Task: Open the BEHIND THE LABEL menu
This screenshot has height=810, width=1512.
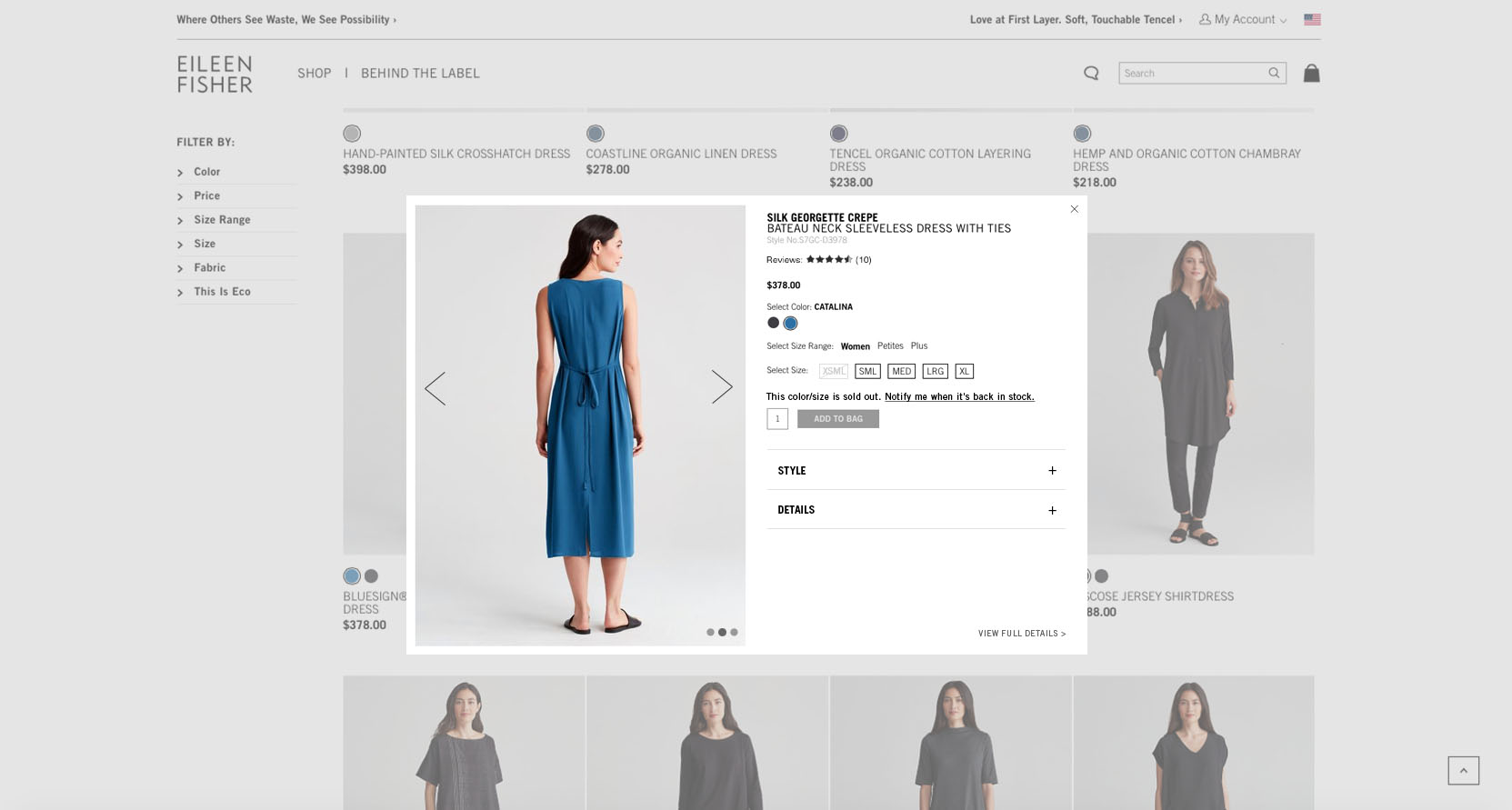Action: click(420, 73)
